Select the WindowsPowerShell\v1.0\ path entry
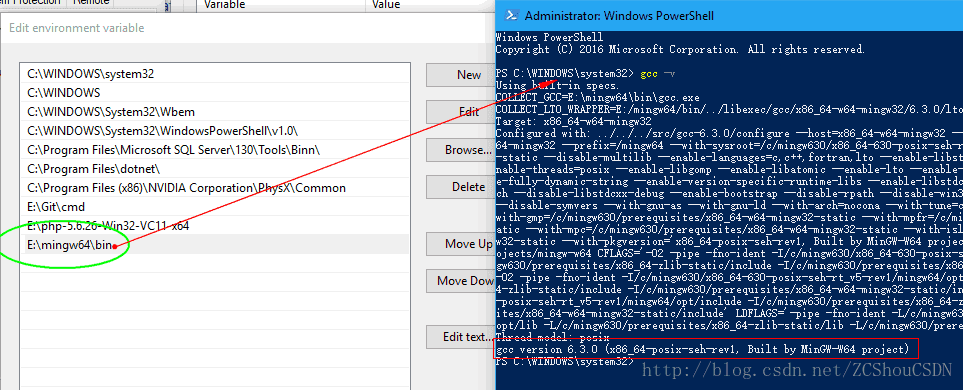 [214, 131]
